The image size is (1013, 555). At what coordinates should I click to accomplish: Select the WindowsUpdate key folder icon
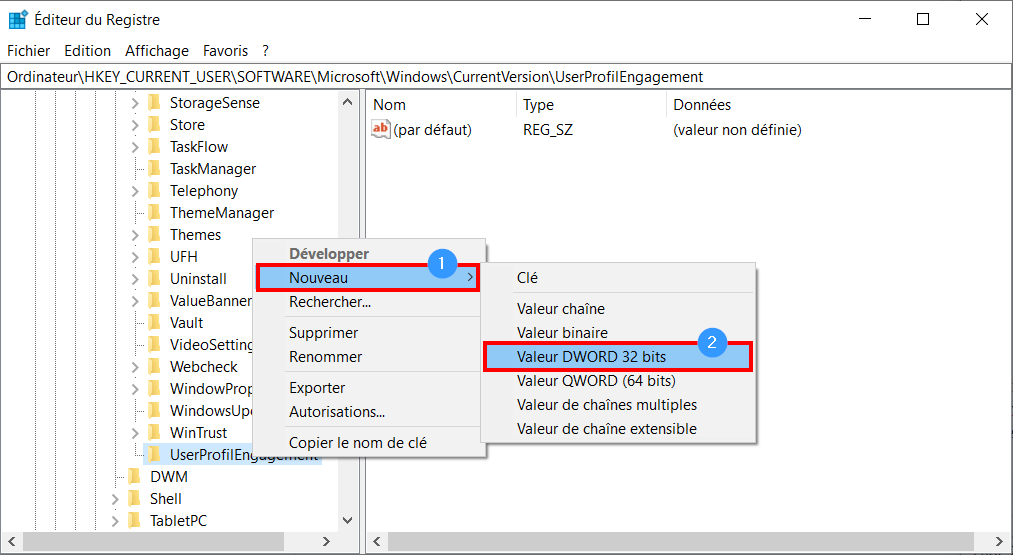tap(154, 410)
